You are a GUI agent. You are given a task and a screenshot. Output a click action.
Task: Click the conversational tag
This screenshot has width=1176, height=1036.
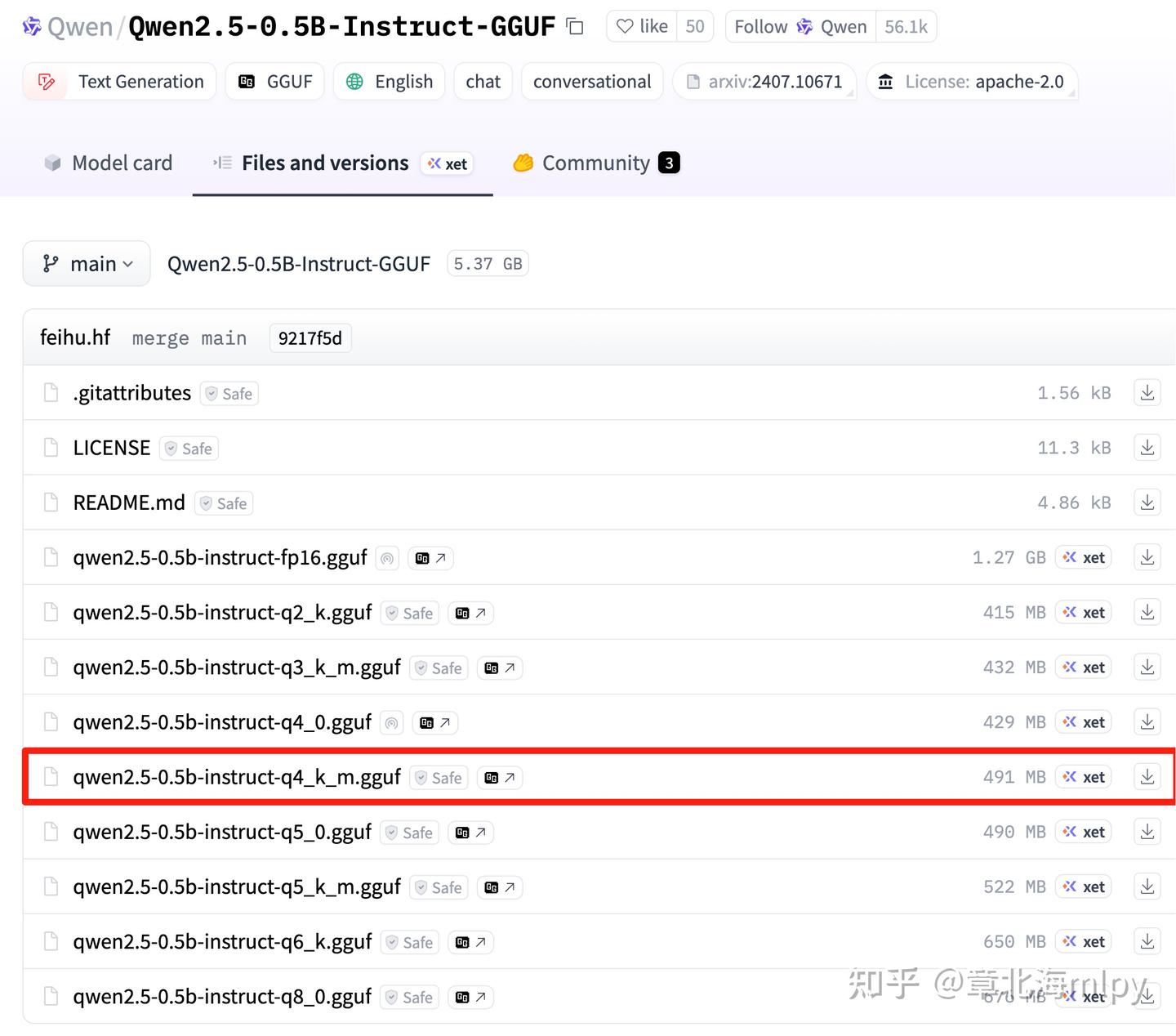[x=592, y=82]
